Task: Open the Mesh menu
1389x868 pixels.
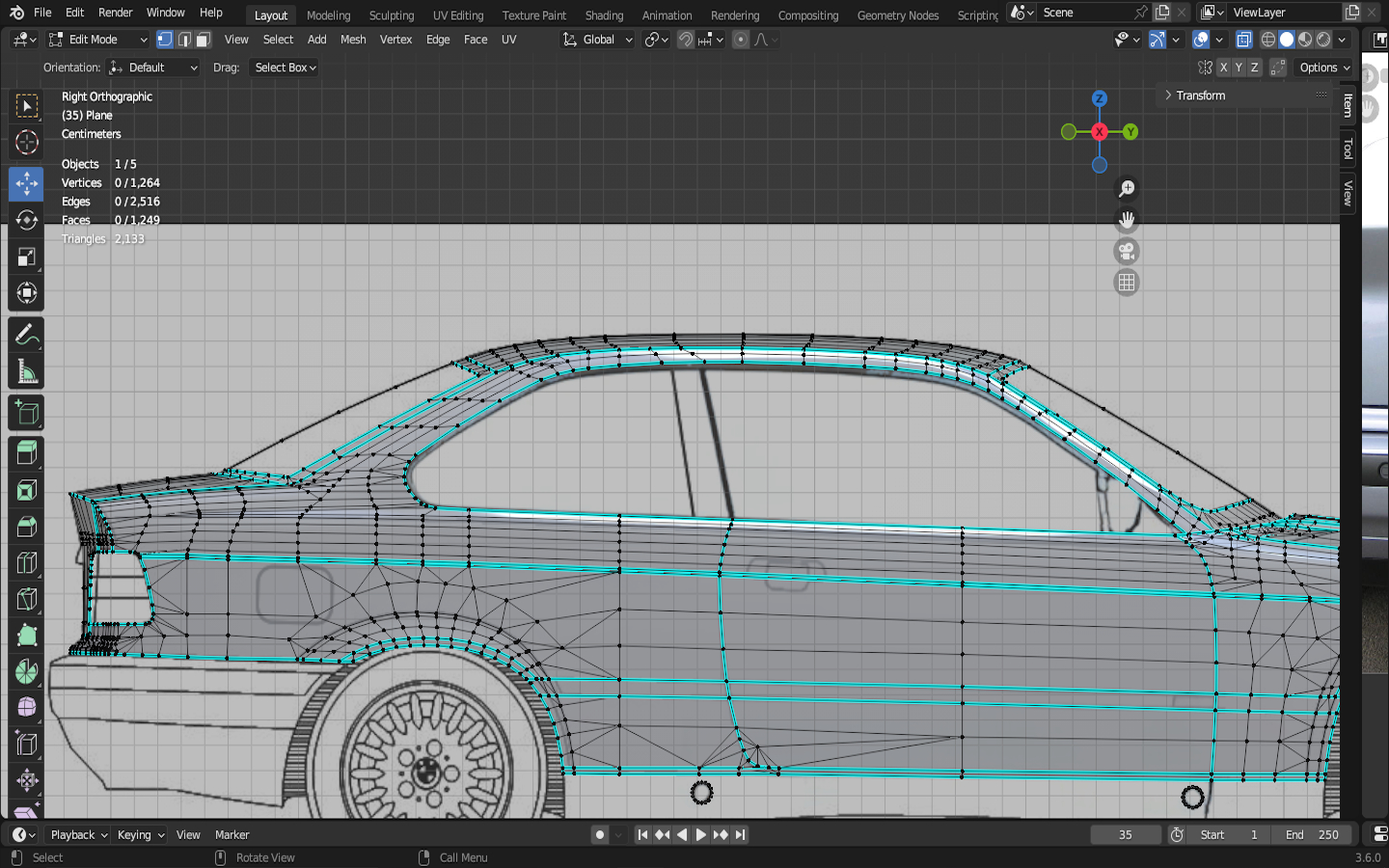Action: coord(353,40)
